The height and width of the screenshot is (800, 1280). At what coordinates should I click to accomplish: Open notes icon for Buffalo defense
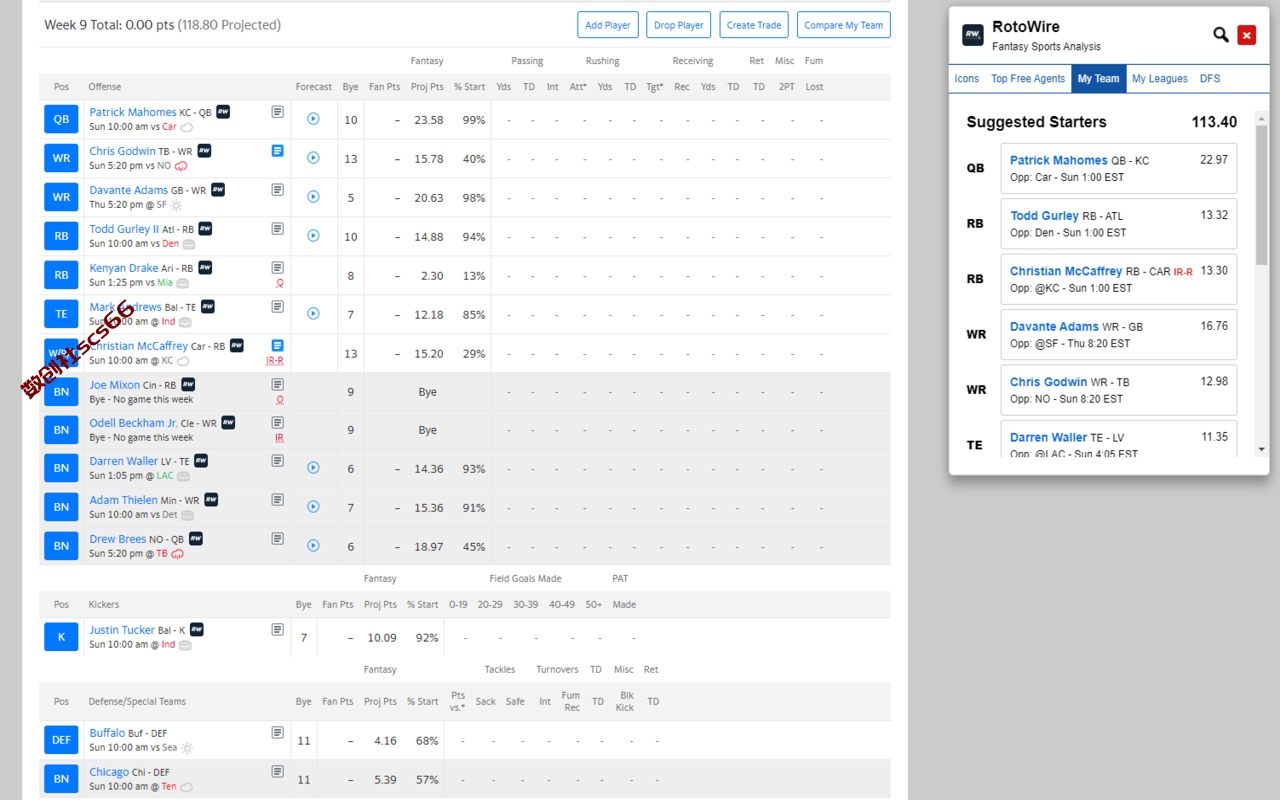tap(278, 733)
